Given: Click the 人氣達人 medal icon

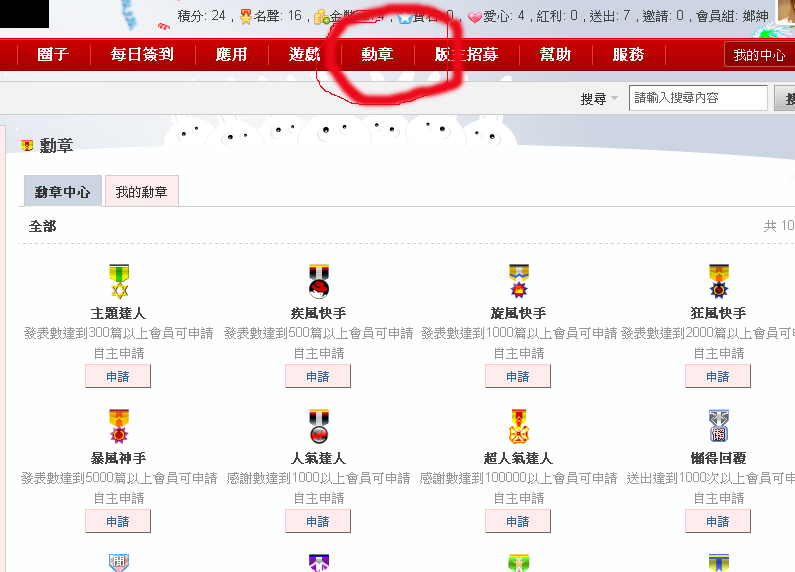Looking at the screenshot, I should point(319,426).
